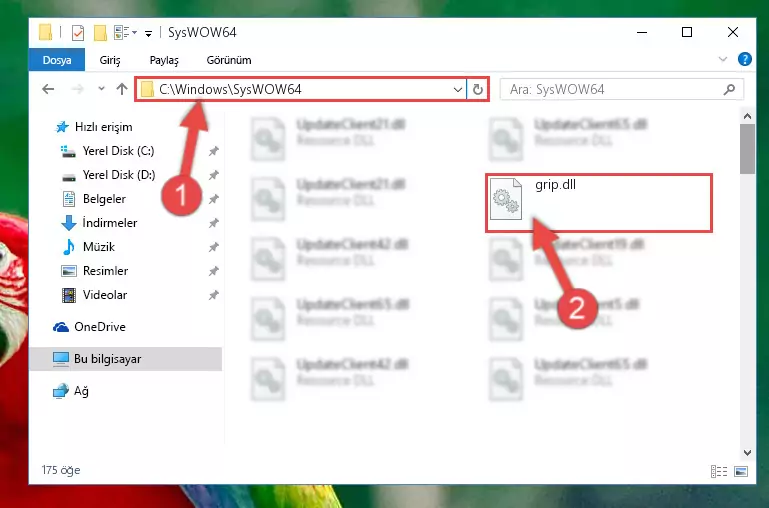Screen dimensions: 769x508
Task: Open Müzik folder in sidebar
Action: point(99,247)
